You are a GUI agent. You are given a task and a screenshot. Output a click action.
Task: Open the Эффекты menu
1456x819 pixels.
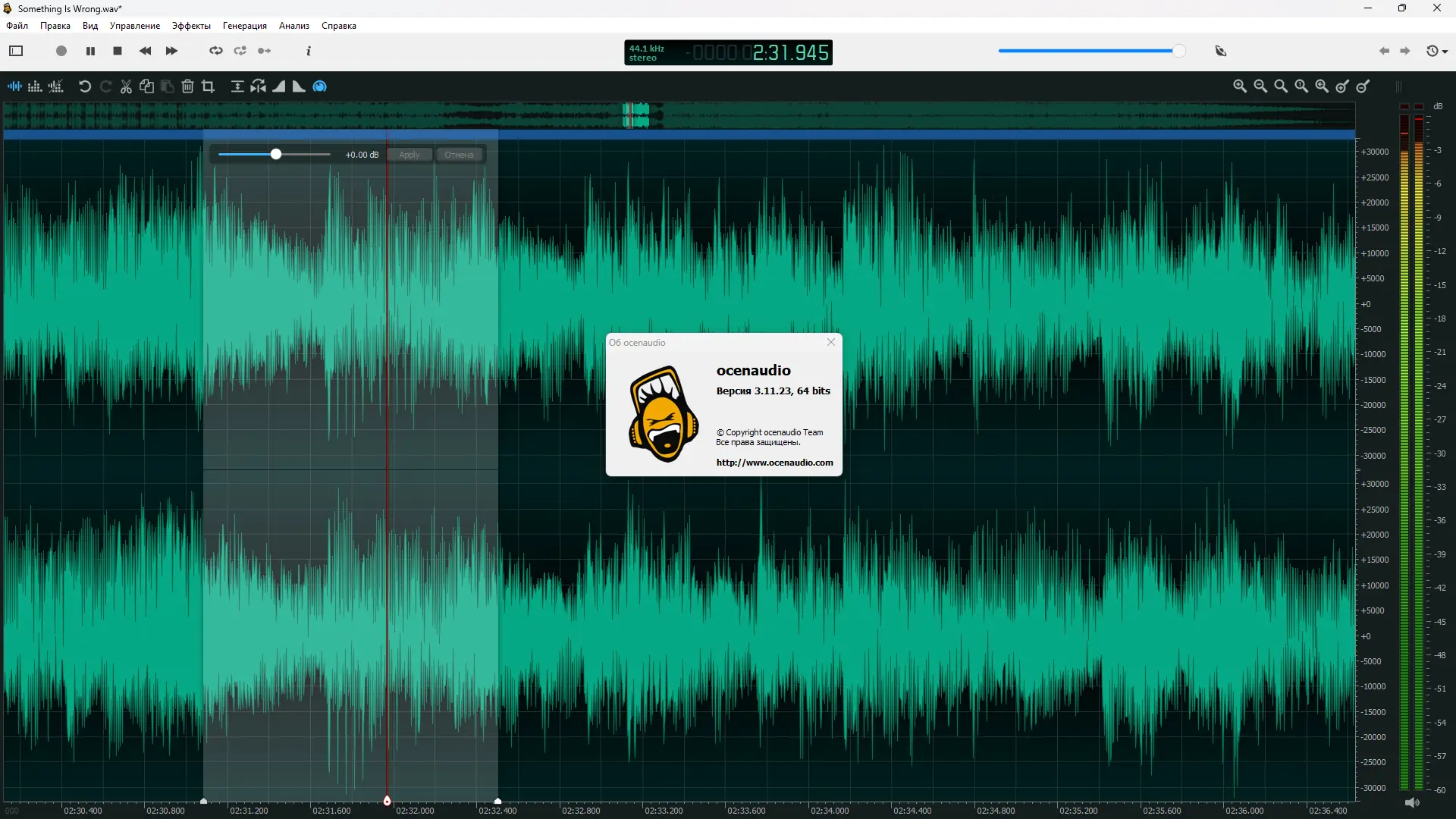coord(191,26)
